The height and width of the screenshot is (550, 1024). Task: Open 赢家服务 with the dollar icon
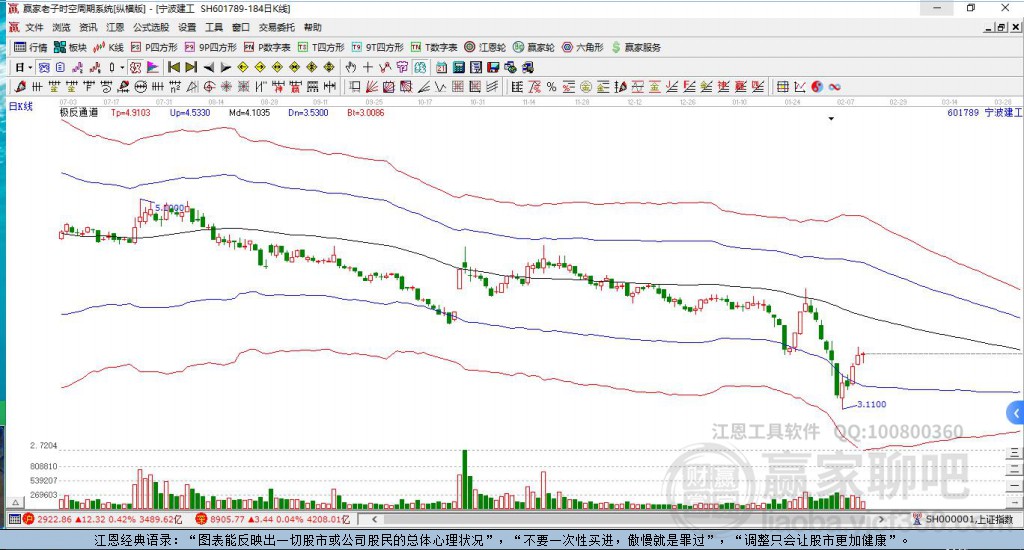coord(635,47)
